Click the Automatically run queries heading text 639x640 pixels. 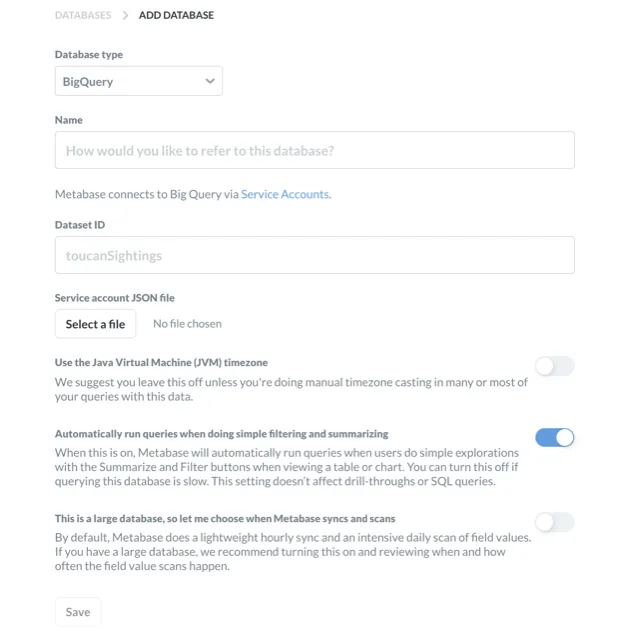click(222, 434)
